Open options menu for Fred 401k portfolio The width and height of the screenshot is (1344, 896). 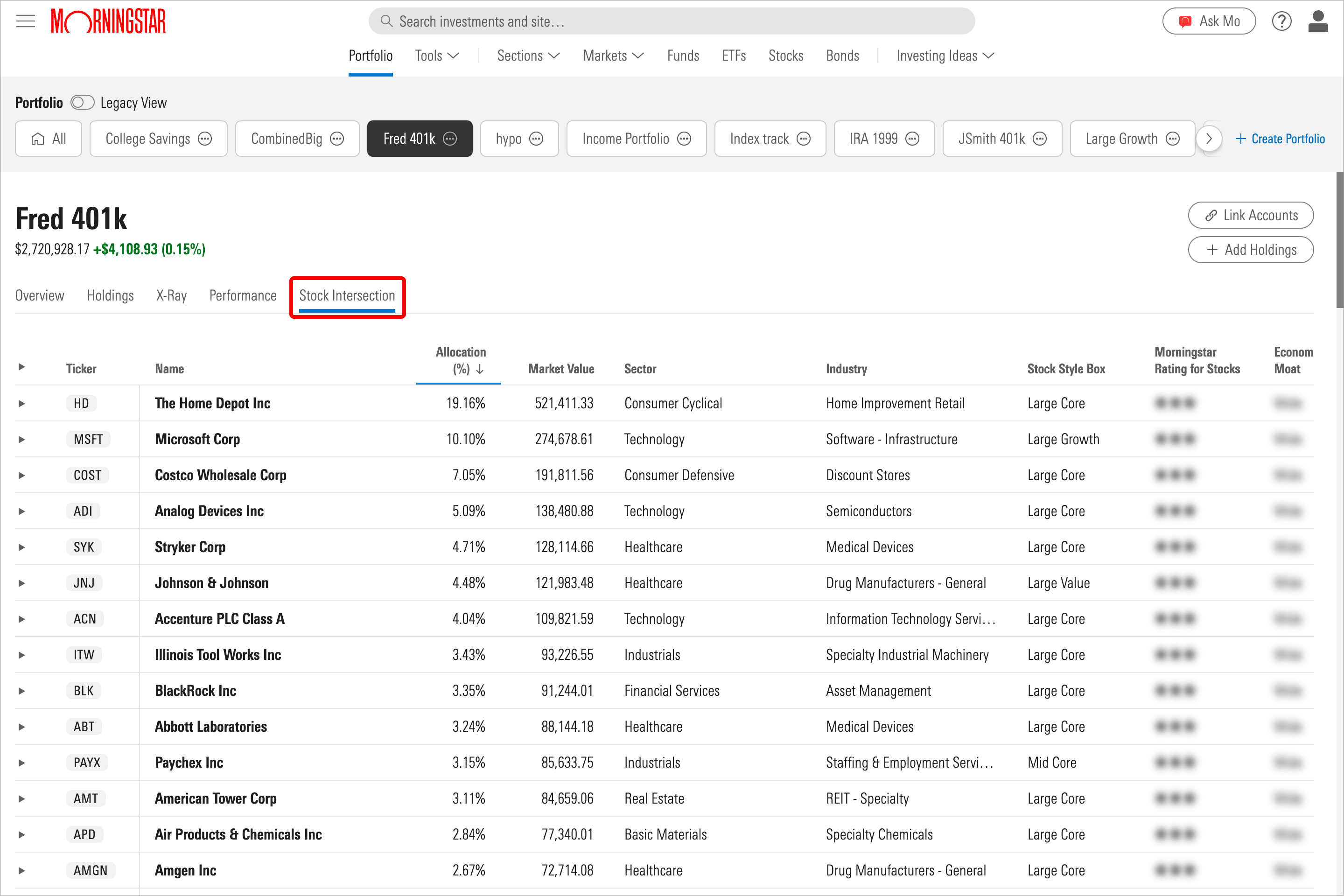coord(450,139)
